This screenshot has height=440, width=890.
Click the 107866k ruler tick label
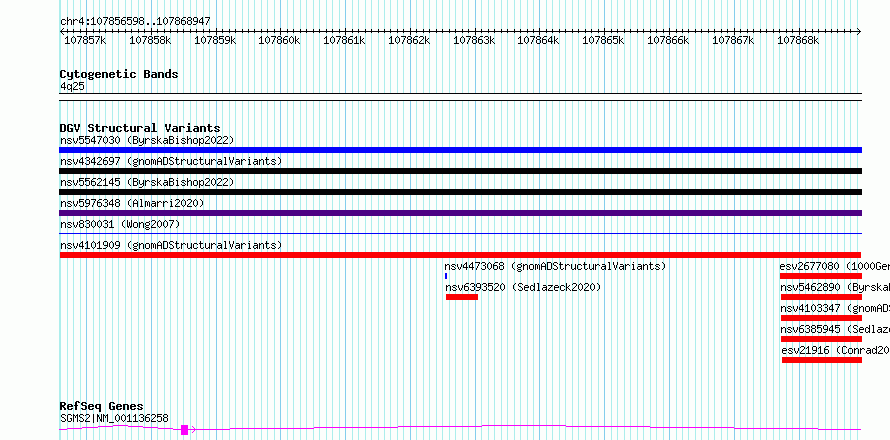click(x=668, y=40)
